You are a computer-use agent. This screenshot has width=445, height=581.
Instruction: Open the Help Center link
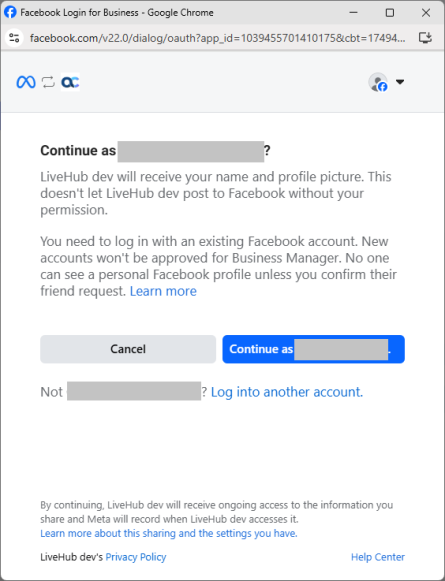(x=378, y=557)
